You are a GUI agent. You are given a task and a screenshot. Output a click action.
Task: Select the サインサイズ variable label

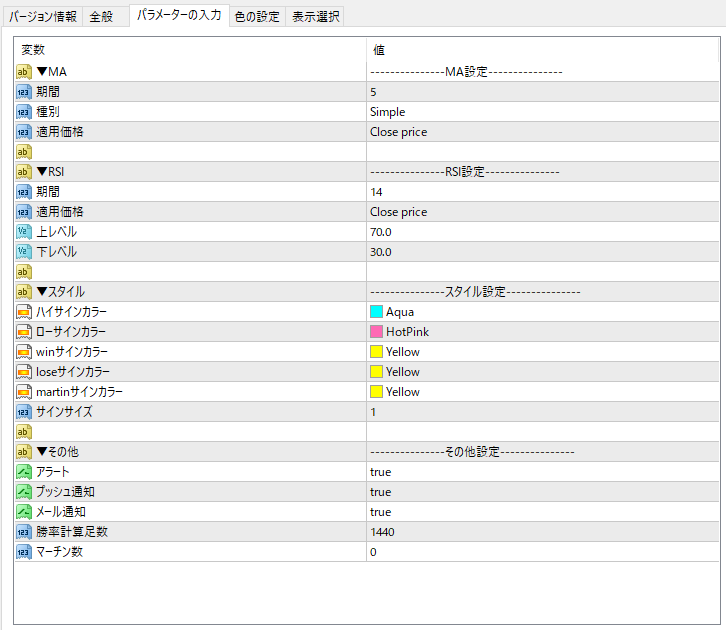(x=64, y=412)
